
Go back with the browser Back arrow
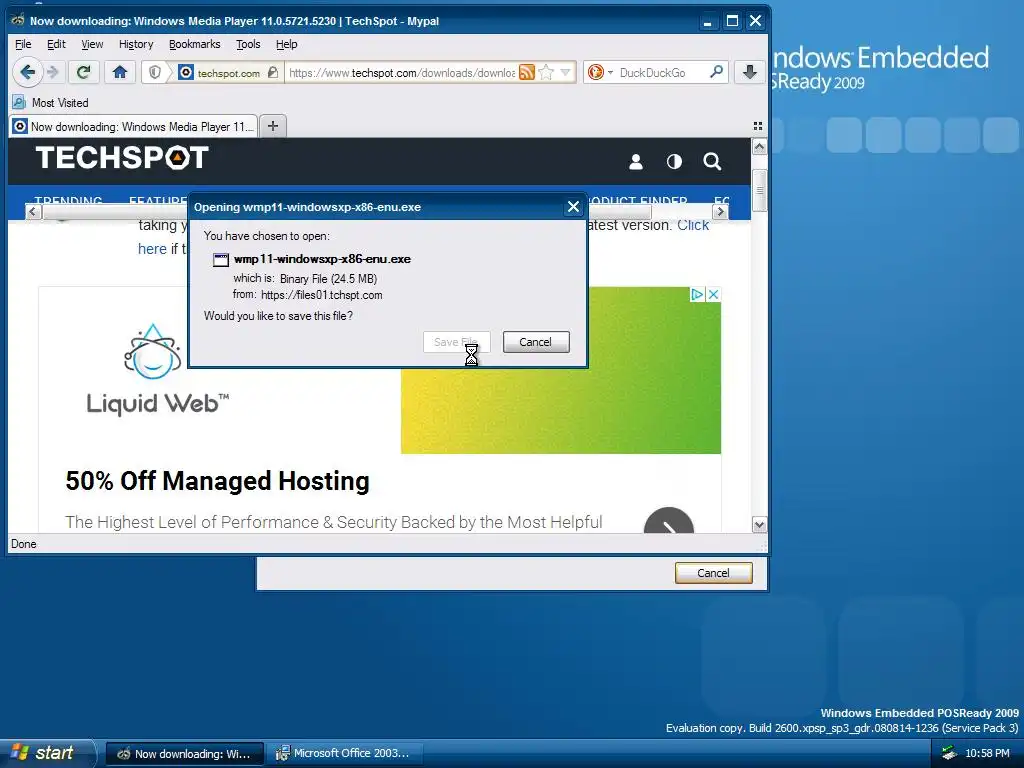coord(27,72)
